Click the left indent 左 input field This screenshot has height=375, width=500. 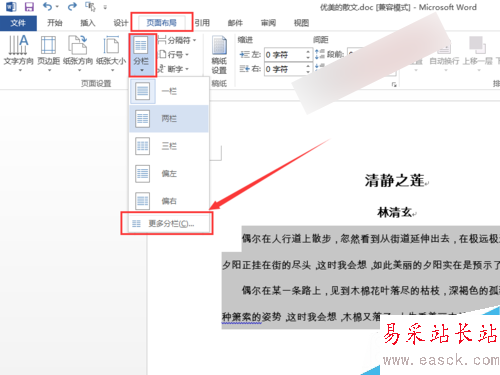point(285,55)
